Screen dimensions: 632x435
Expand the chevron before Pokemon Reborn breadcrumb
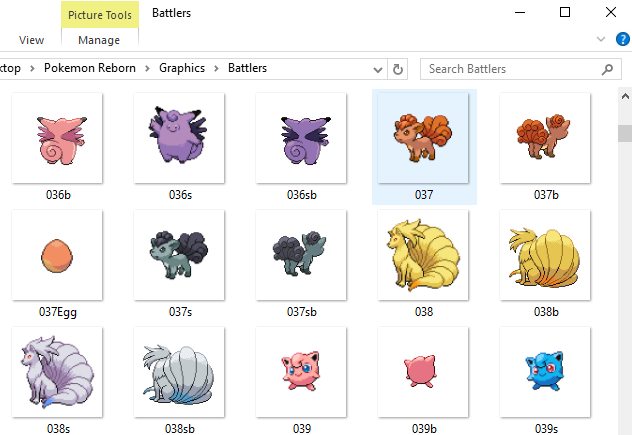point(33,69)
